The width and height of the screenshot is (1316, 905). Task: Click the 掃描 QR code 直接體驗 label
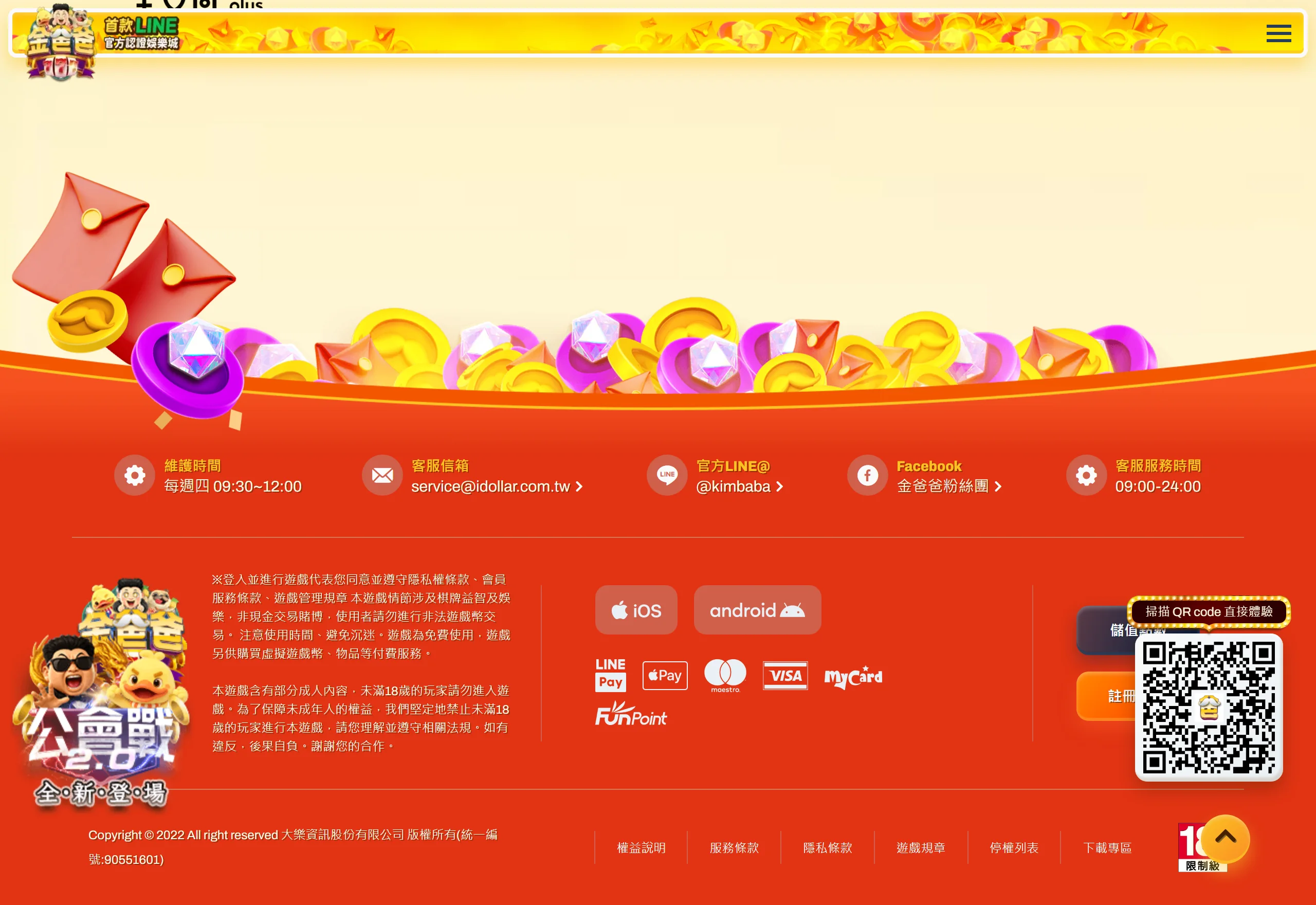(x=1209, y=612)
